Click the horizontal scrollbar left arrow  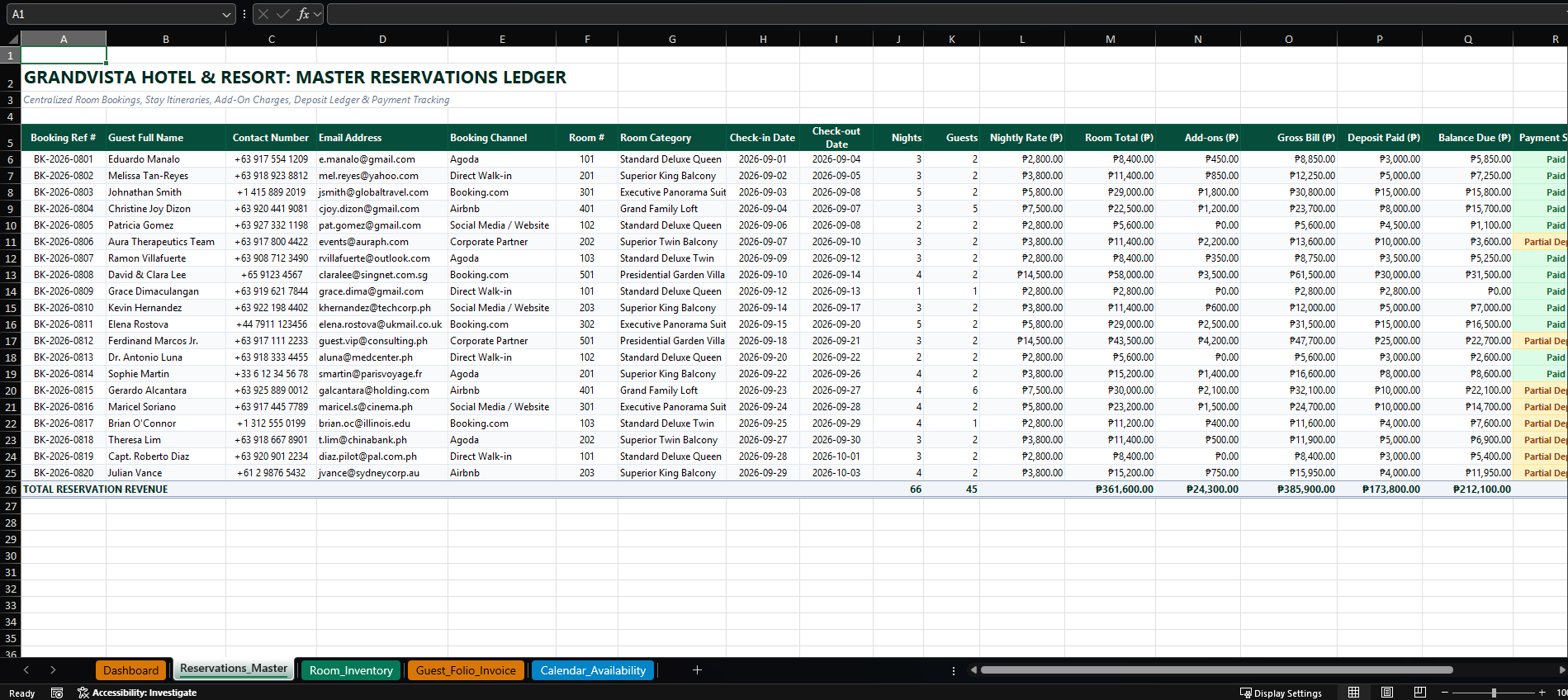pyautogui.click(x=973, y=670)
